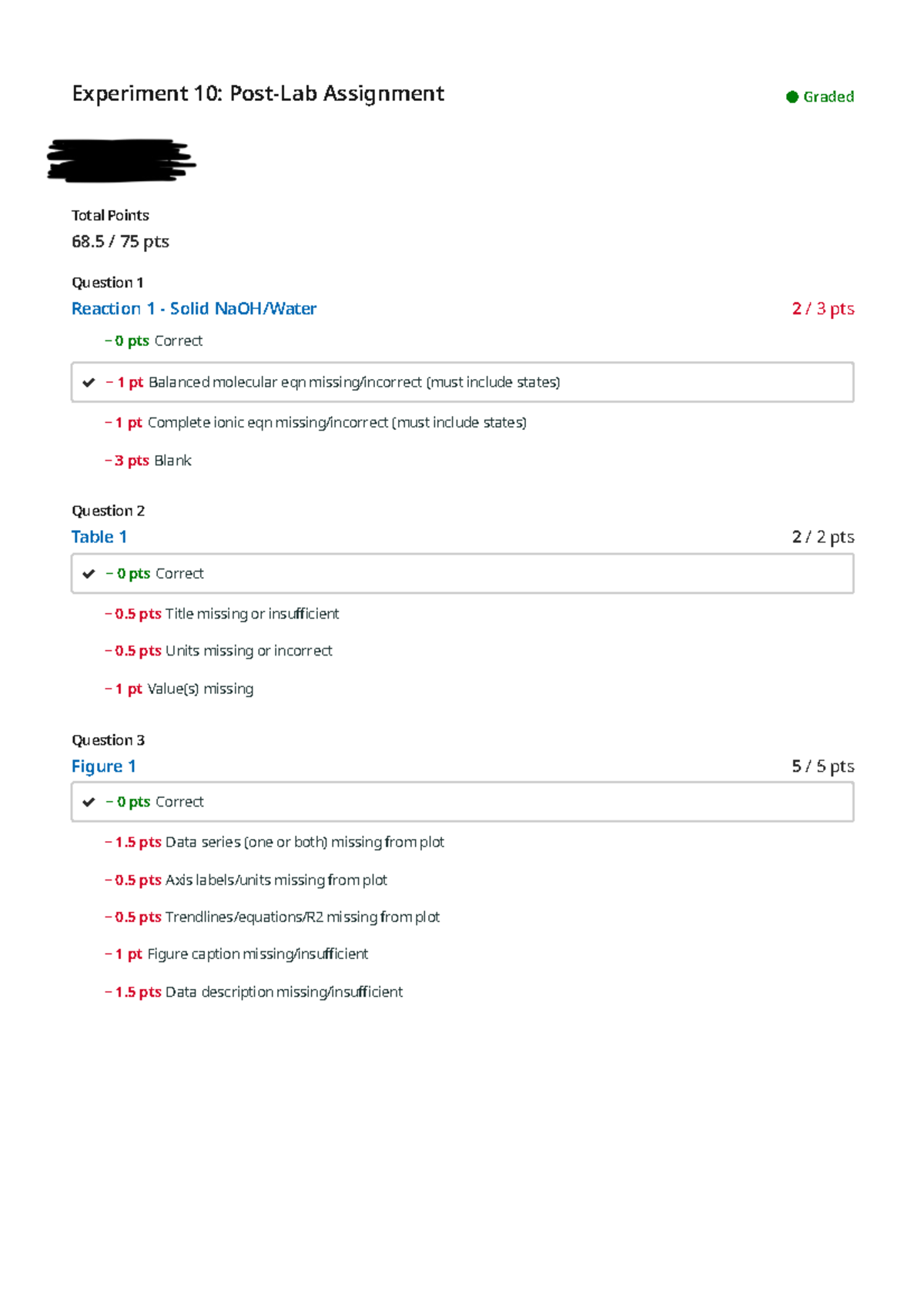Choose Axis labels/units missing rubric item
924x1308 pixels.
[x=246, y=880]
